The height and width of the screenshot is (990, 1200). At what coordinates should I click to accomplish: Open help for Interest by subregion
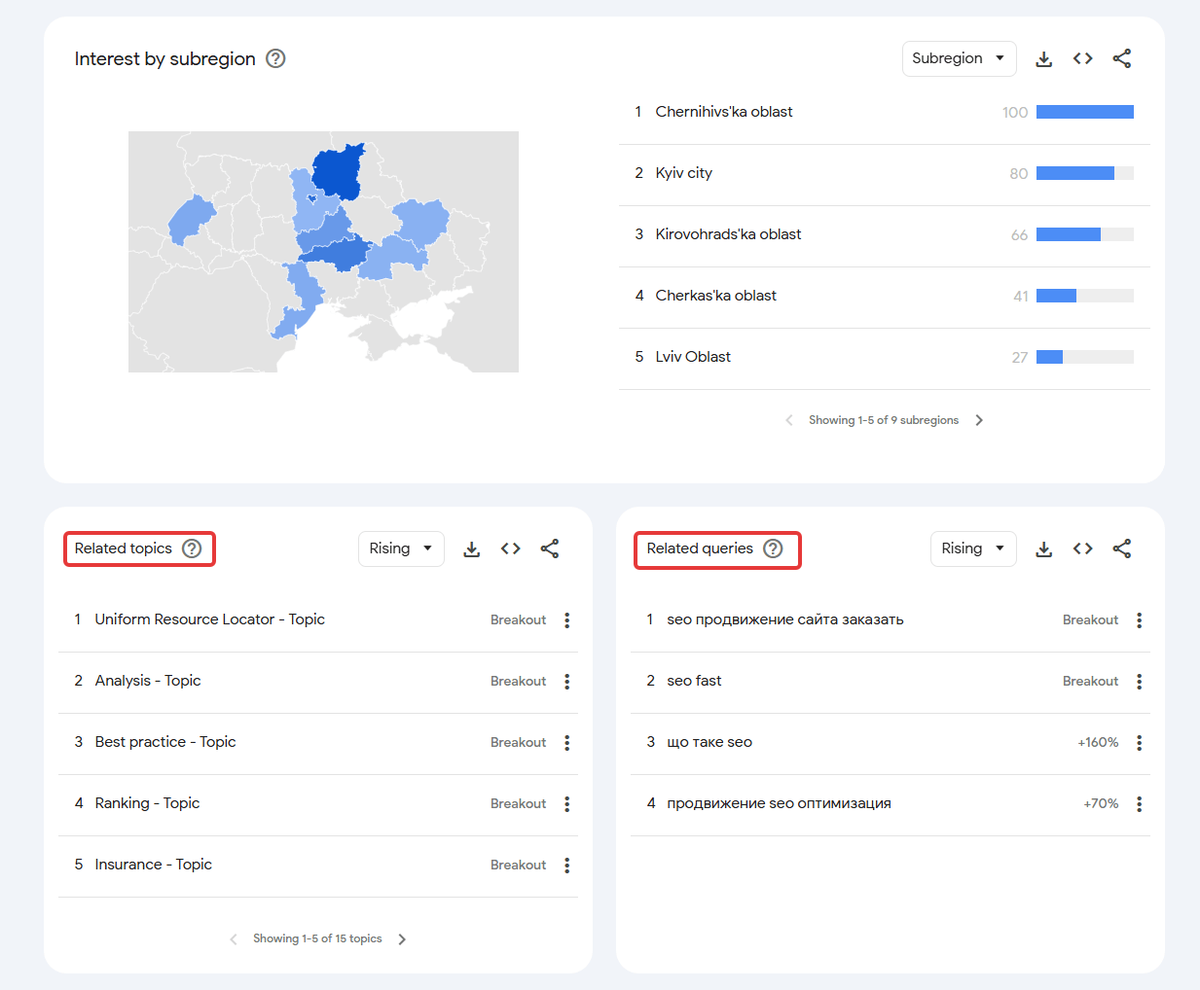click(276, 59)
